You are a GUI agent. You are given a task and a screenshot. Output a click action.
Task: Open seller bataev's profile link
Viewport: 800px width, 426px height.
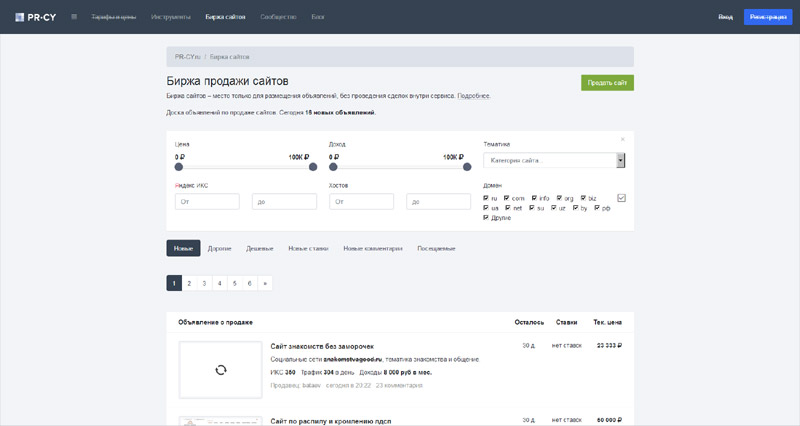pos(311,385)
